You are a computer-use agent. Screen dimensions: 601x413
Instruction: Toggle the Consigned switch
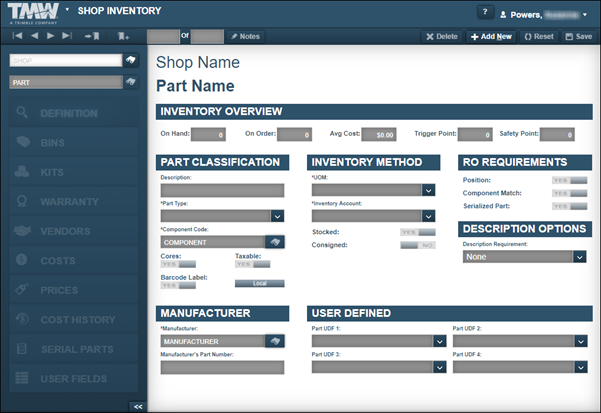[418, 245]
